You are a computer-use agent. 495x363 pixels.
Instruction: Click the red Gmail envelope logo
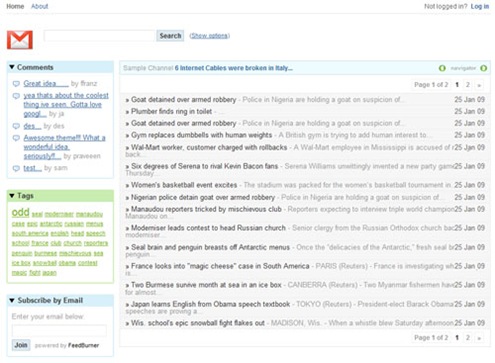coord(20,40)
